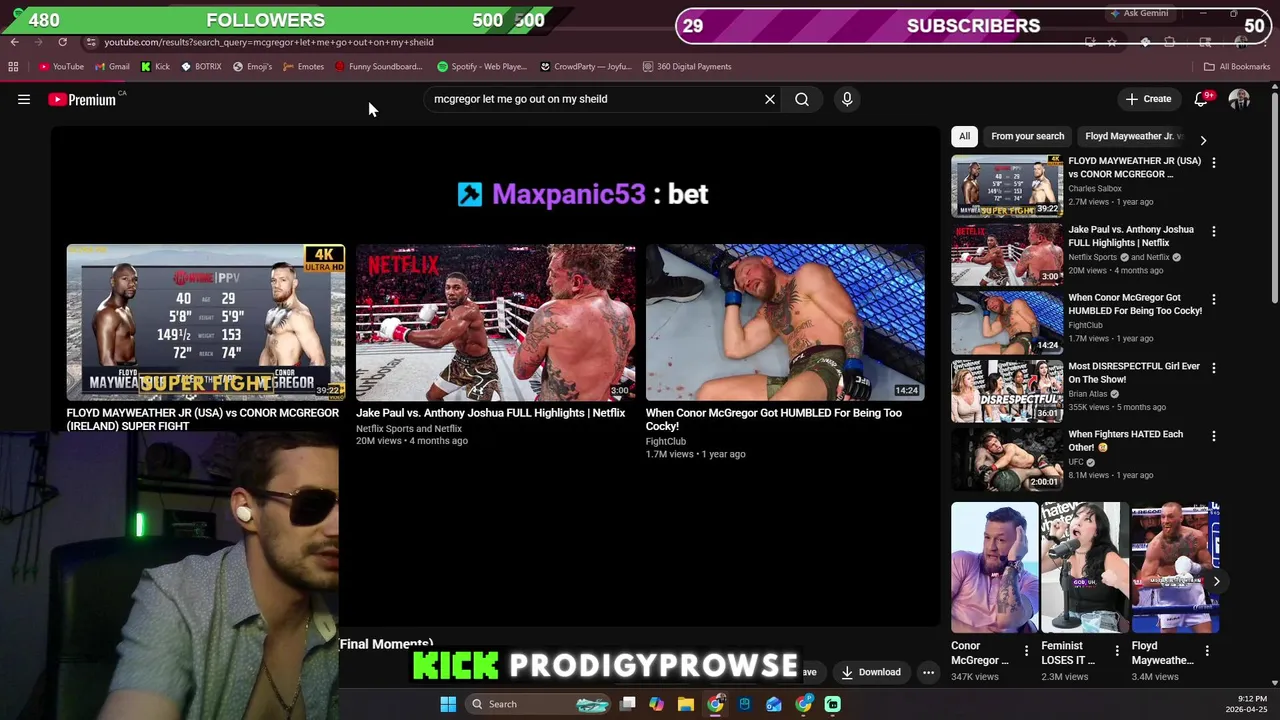
Task: Go to YouTube Premium home logo
Action: pyautogui.click(x=82, y=99)
